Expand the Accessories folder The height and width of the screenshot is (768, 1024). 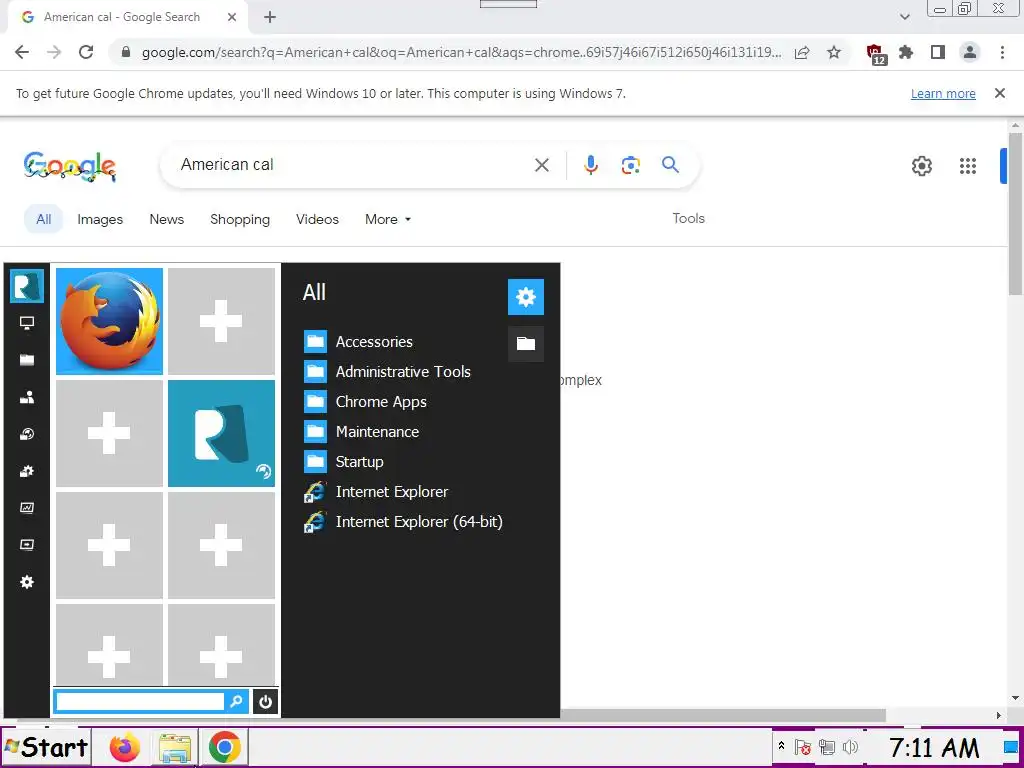coord(359,342)
